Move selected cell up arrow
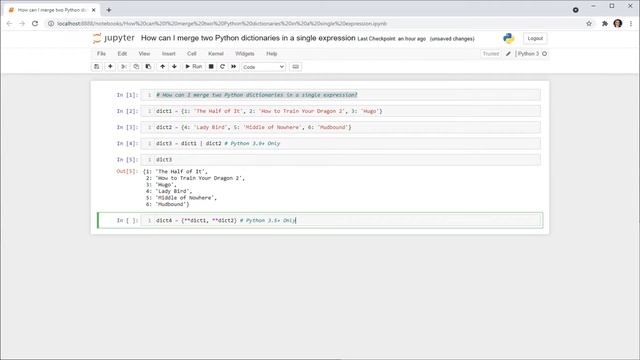This screenshot has height=360, width=640. pyautogui.click(x=162, y=67)
